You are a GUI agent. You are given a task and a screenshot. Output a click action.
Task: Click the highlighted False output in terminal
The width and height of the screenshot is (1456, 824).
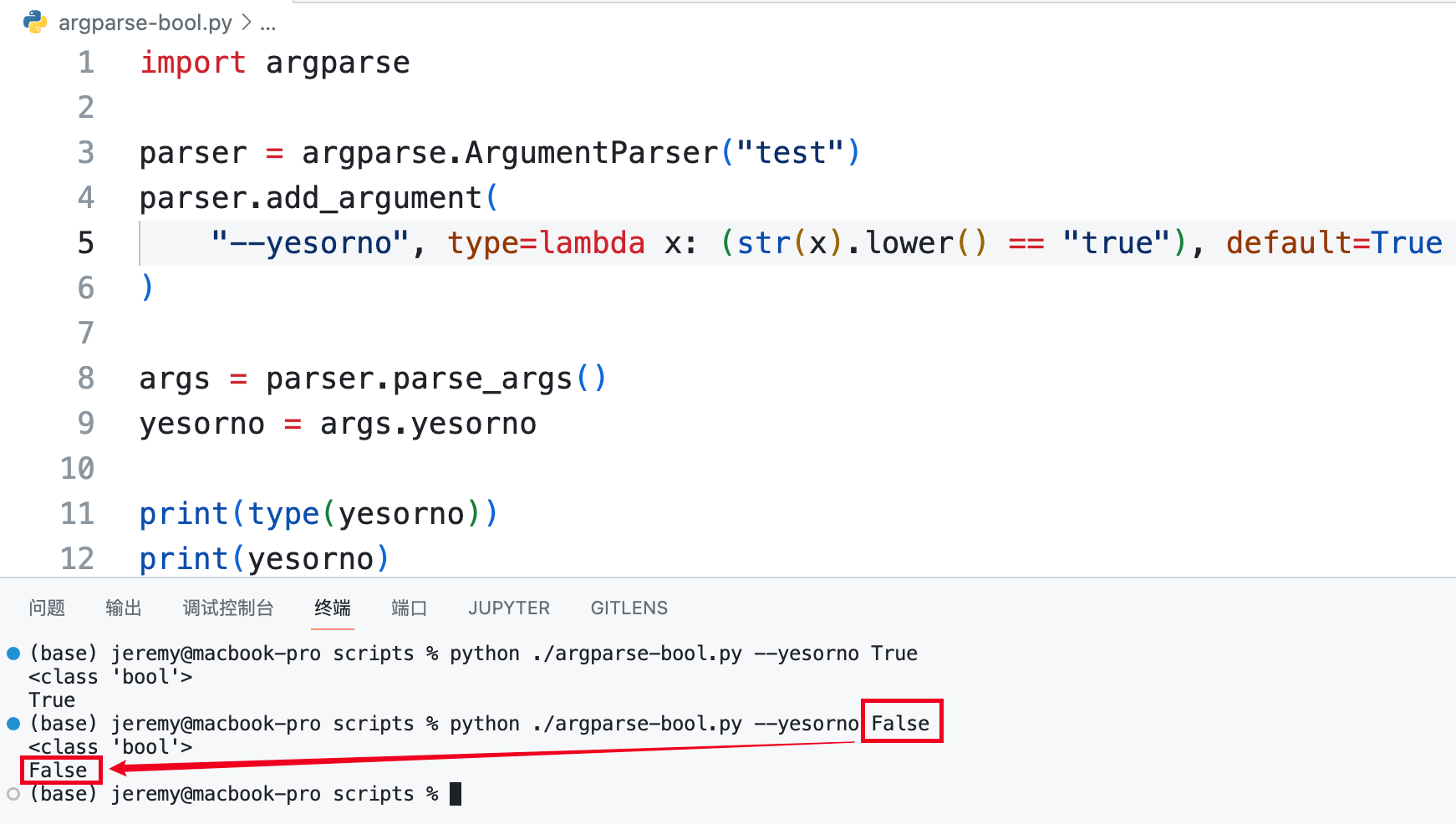tap(59, 771)
